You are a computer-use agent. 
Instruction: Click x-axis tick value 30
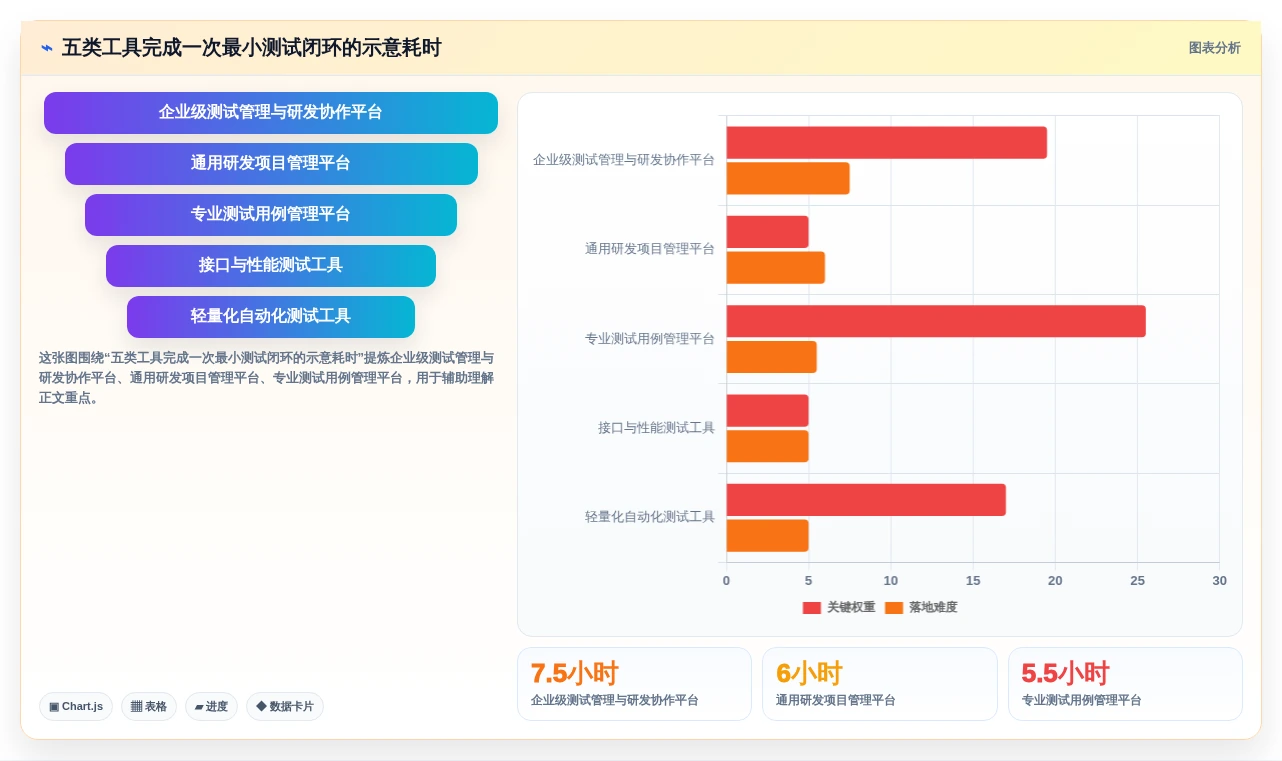[1219, 581]
